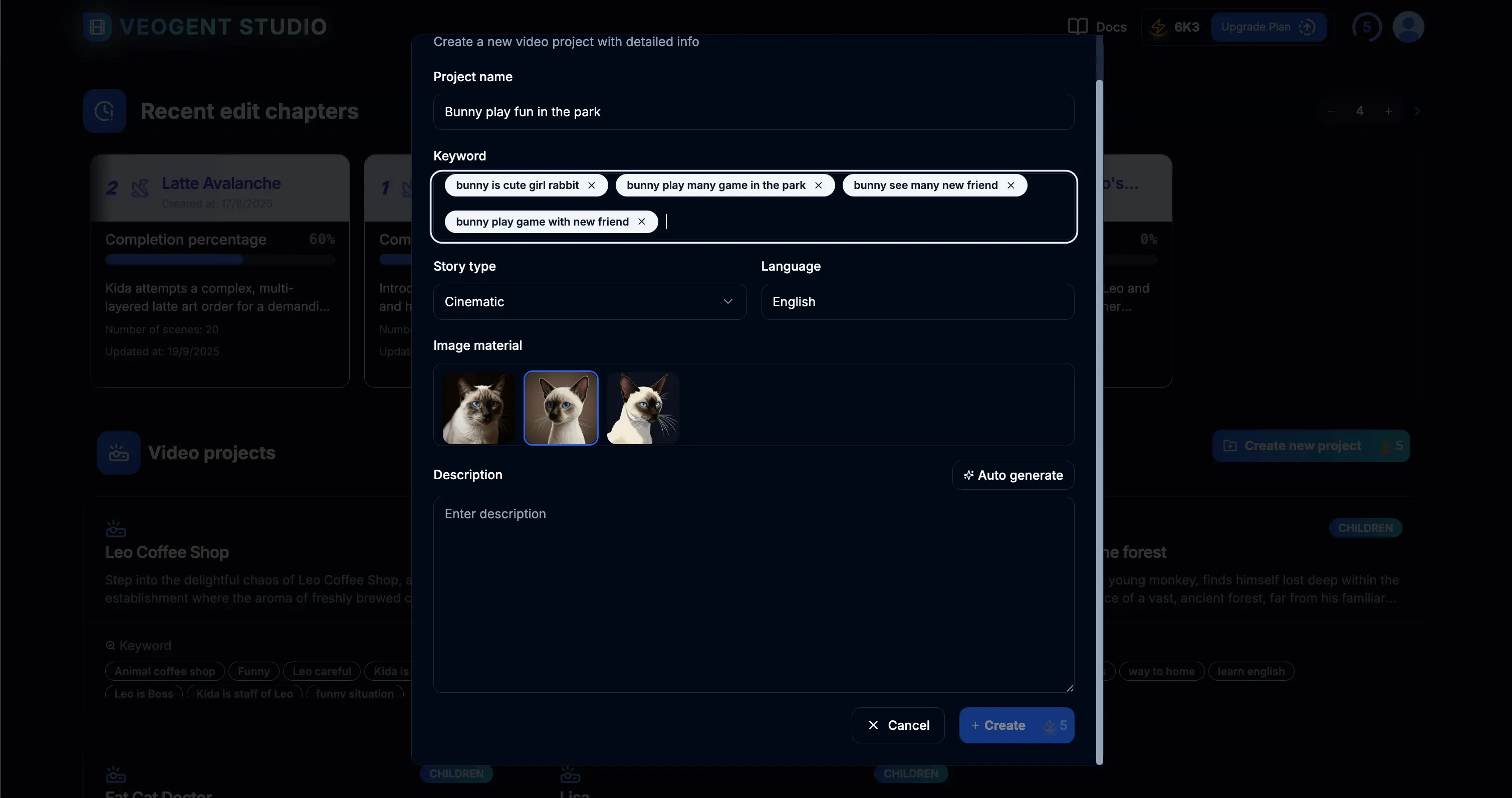This screenshot has height=798, width=1512.
Task: Remove 'bunny play many game in the park' tag
Action: pyautogui.click(x=818, y=185)
